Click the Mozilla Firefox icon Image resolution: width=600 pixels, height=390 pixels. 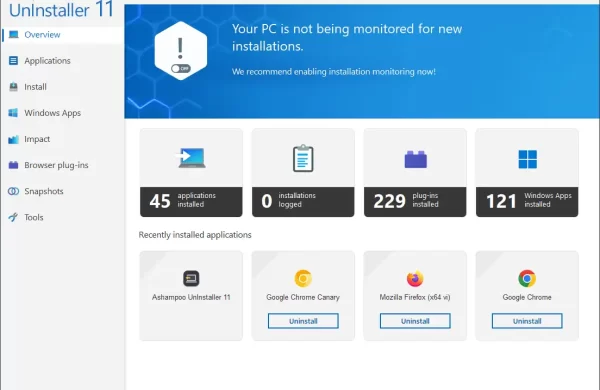415,278
